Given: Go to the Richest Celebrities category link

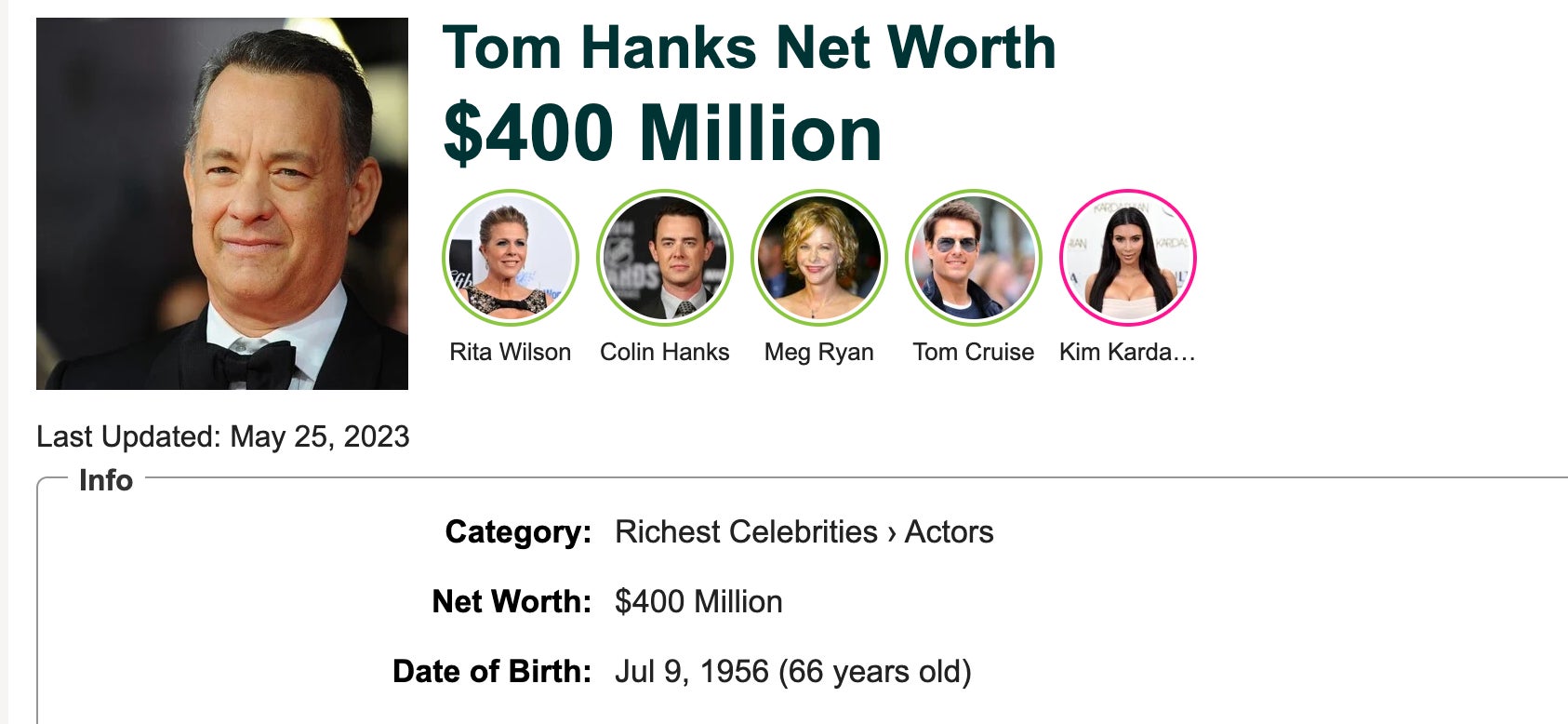Looking at the screenshot, I should [x=746, y=531].
